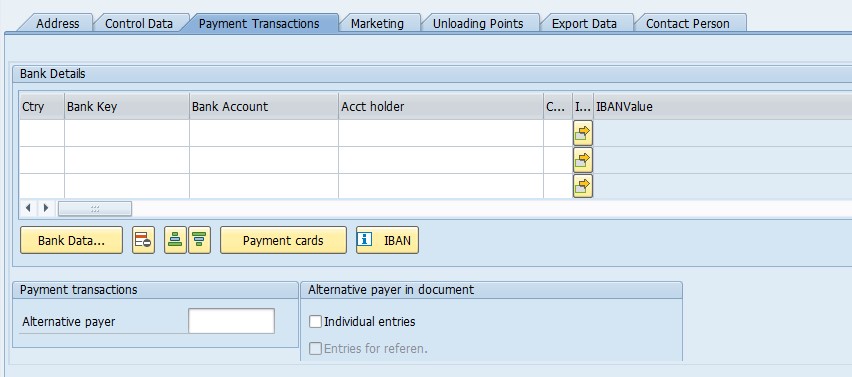Switch to the Control Data tab
Viewport: 852px width, 377px height.
click(x=139, y=23)
